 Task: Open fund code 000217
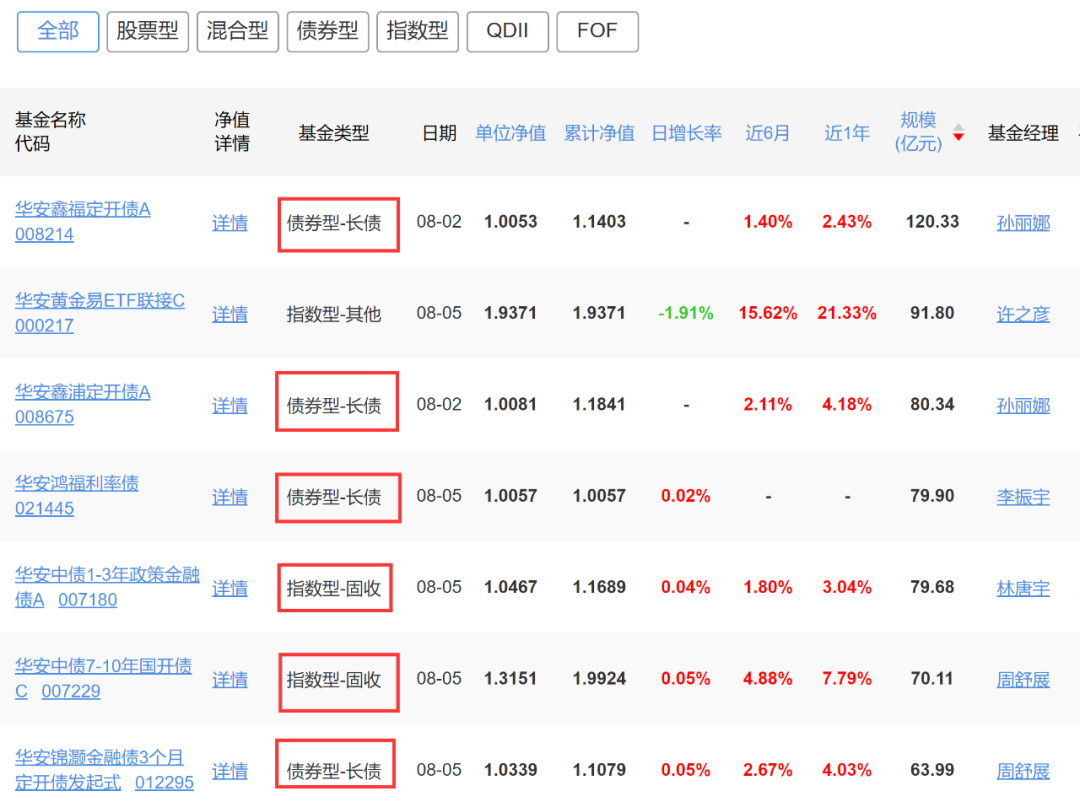point(44,326)
